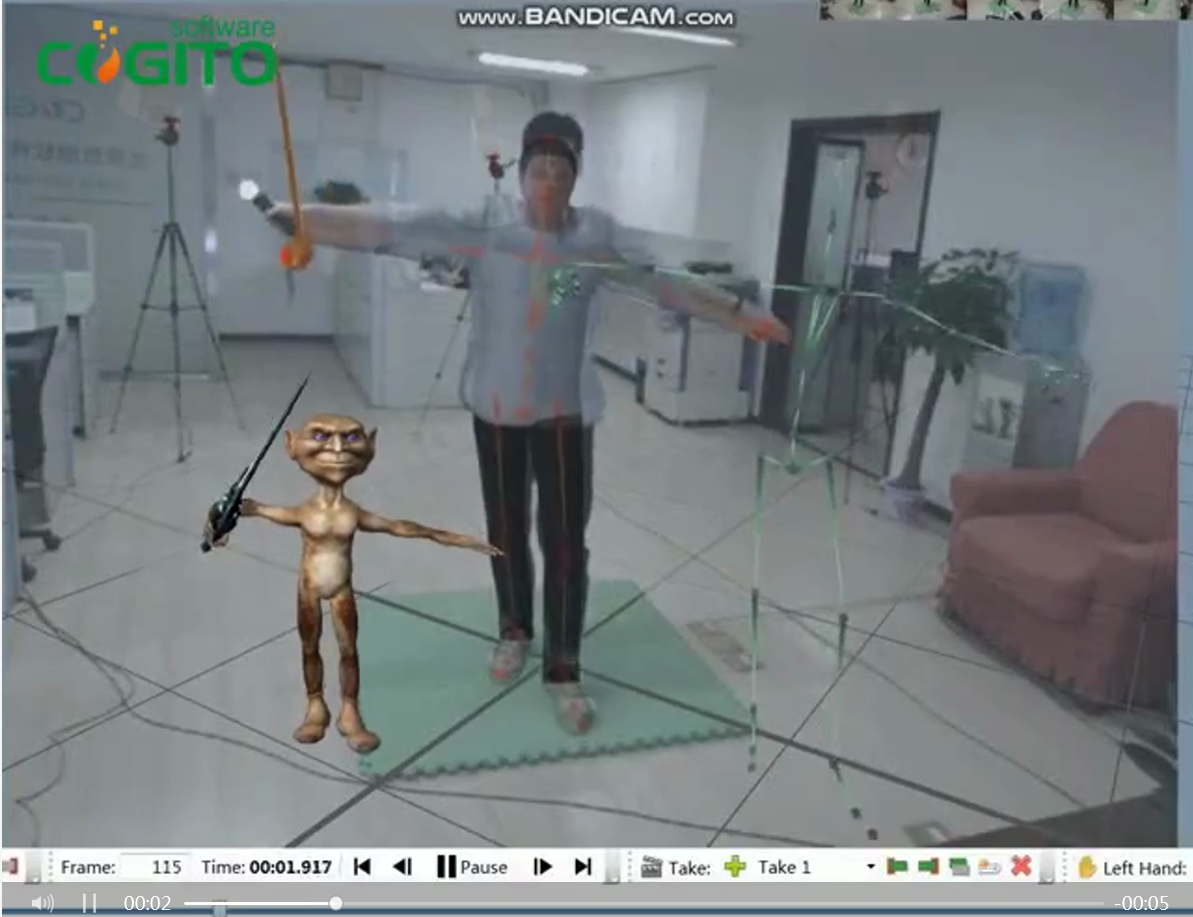The image size is (1193, 917).
Task: Click the video progress slider knob
Action: pyautogui.click(x=336, y=903)
